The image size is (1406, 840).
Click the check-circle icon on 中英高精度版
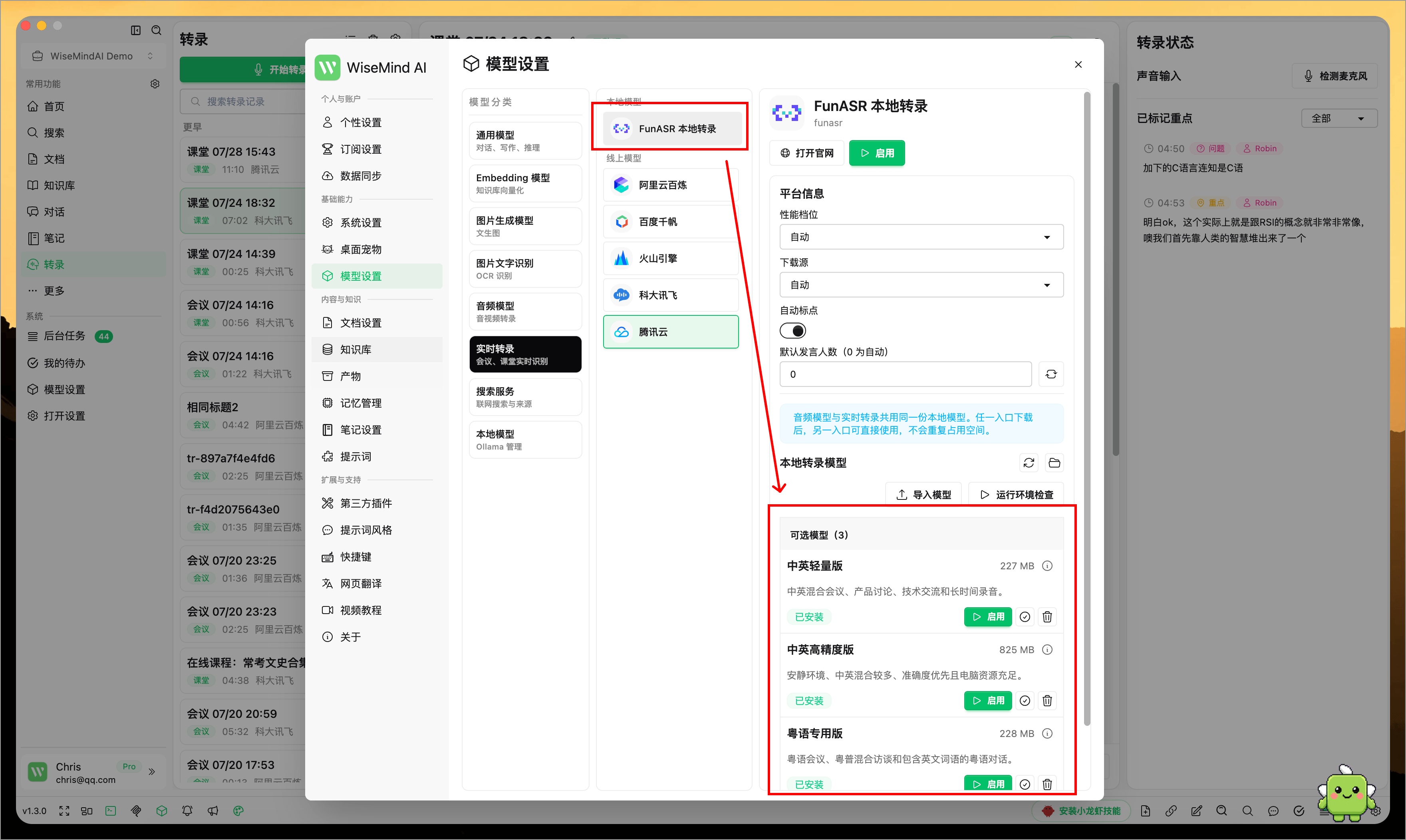click(1025, 701)
